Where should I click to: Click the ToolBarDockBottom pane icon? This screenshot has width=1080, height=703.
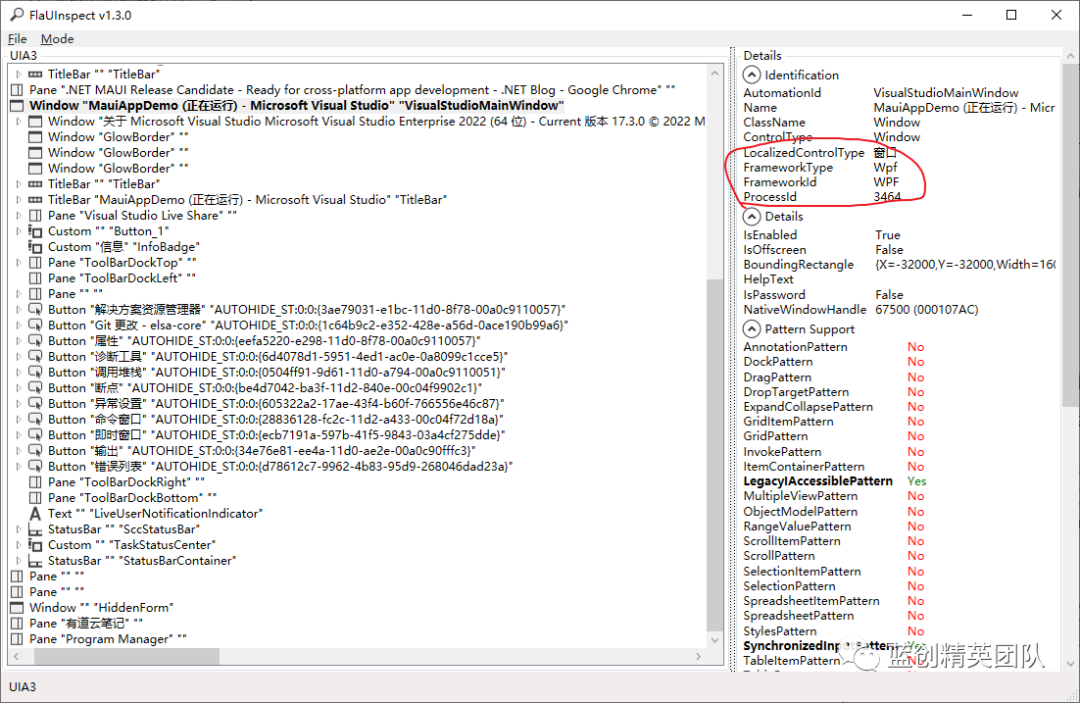click(x=35, y=498)
